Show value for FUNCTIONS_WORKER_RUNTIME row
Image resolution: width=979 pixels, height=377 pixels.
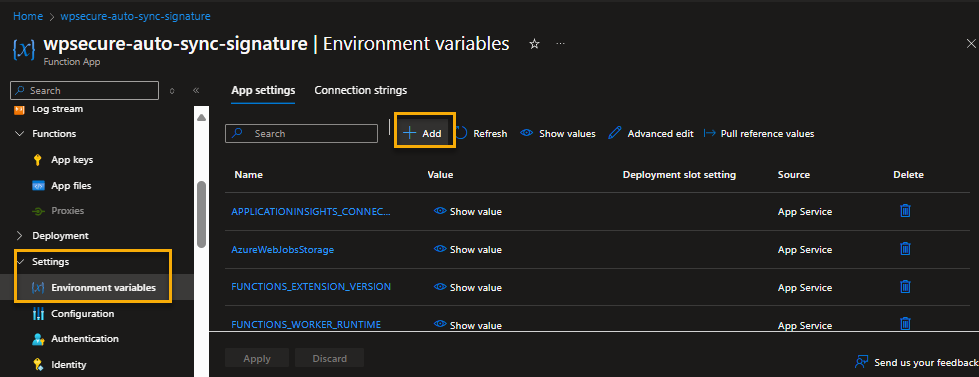468,325
